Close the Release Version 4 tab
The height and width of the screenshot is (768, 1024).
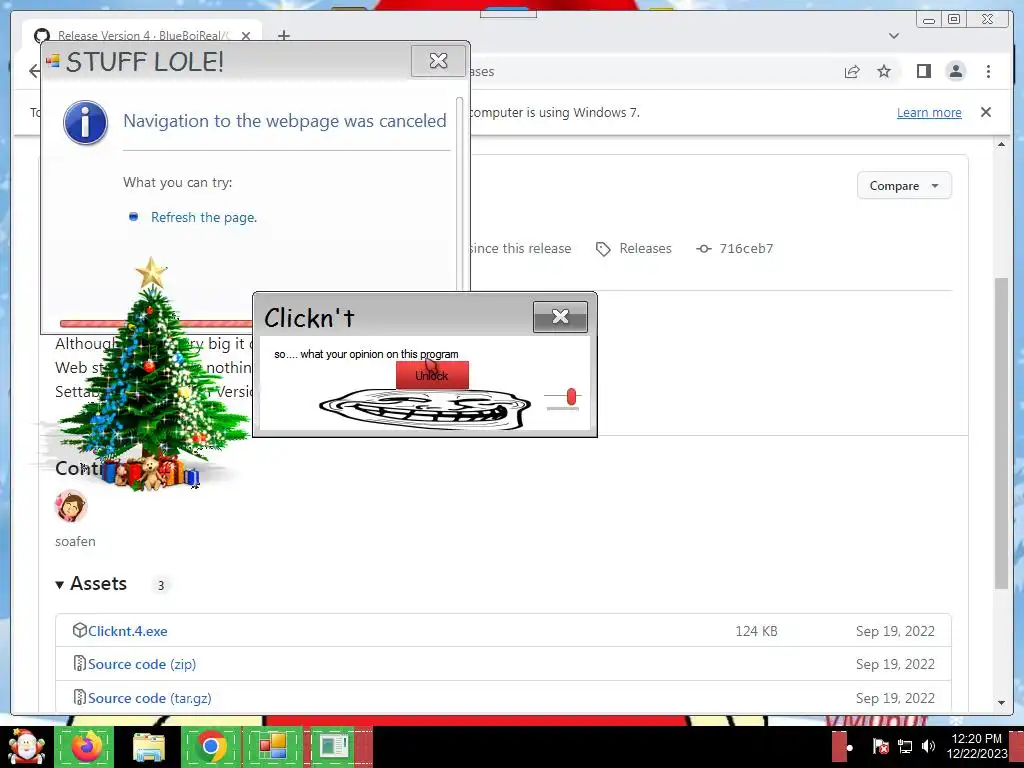click(246, 36)
